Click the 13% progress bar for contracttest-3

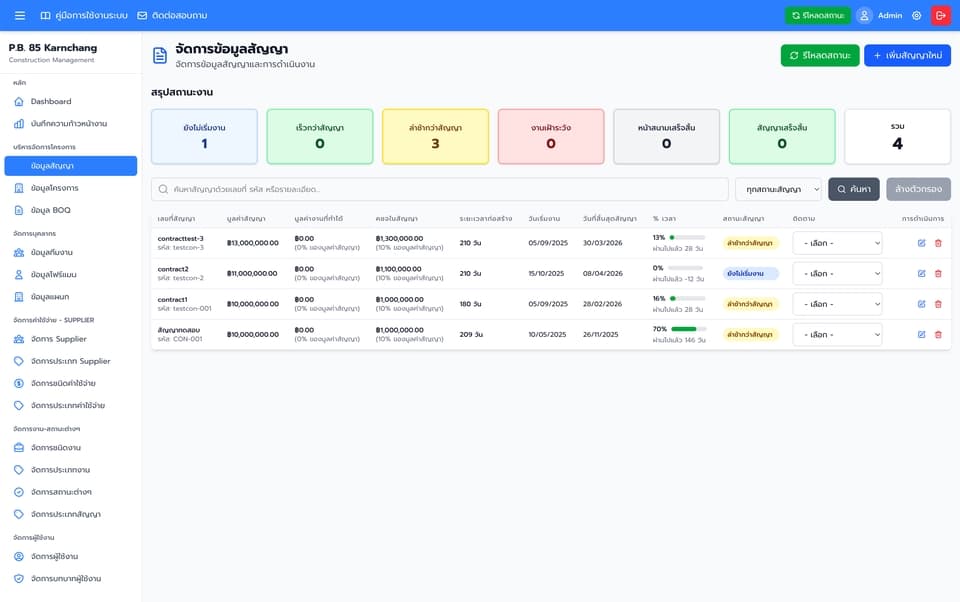pos(687,237)
